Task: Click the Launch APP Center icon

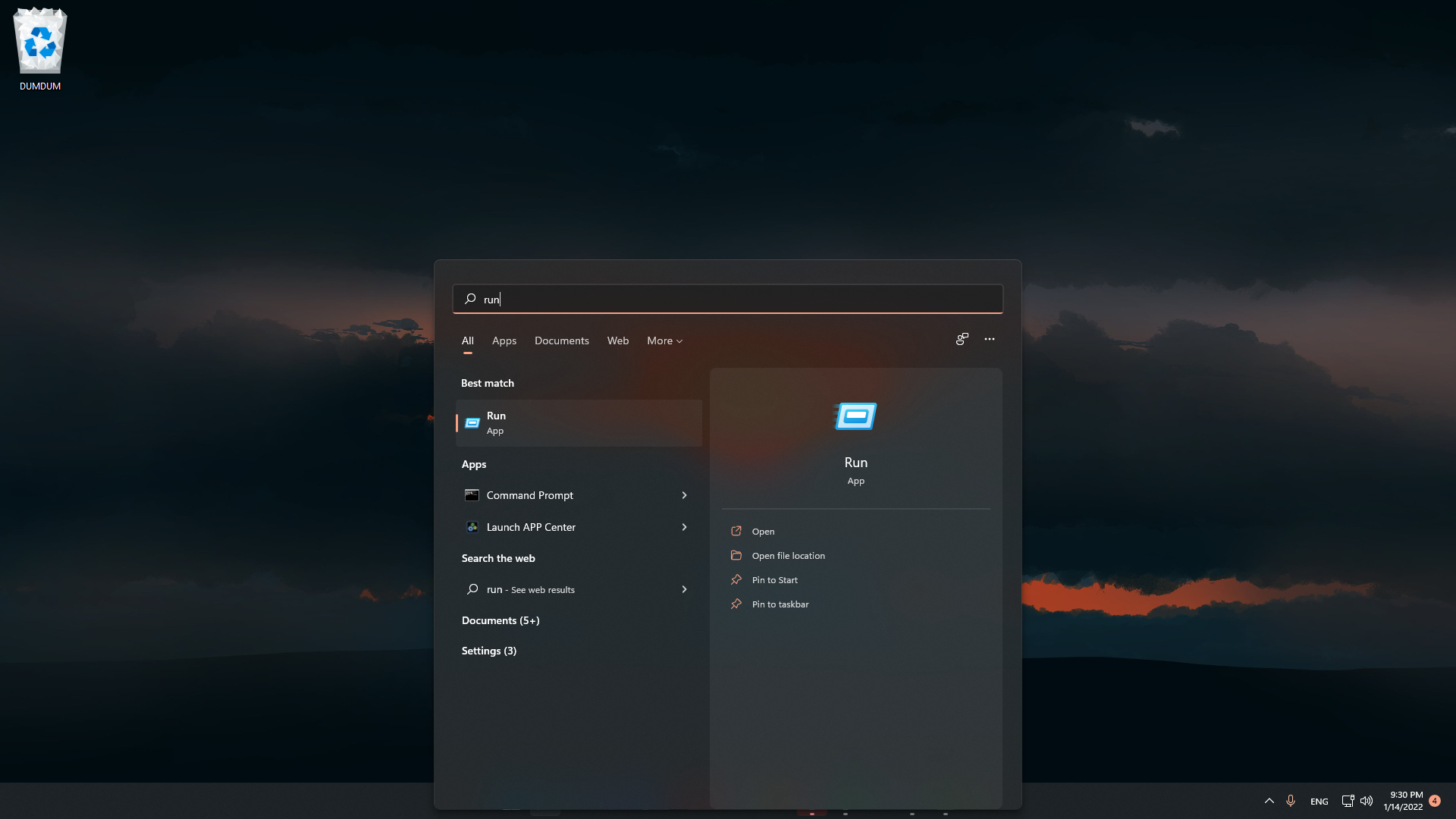Action: (x=472, y=527)
